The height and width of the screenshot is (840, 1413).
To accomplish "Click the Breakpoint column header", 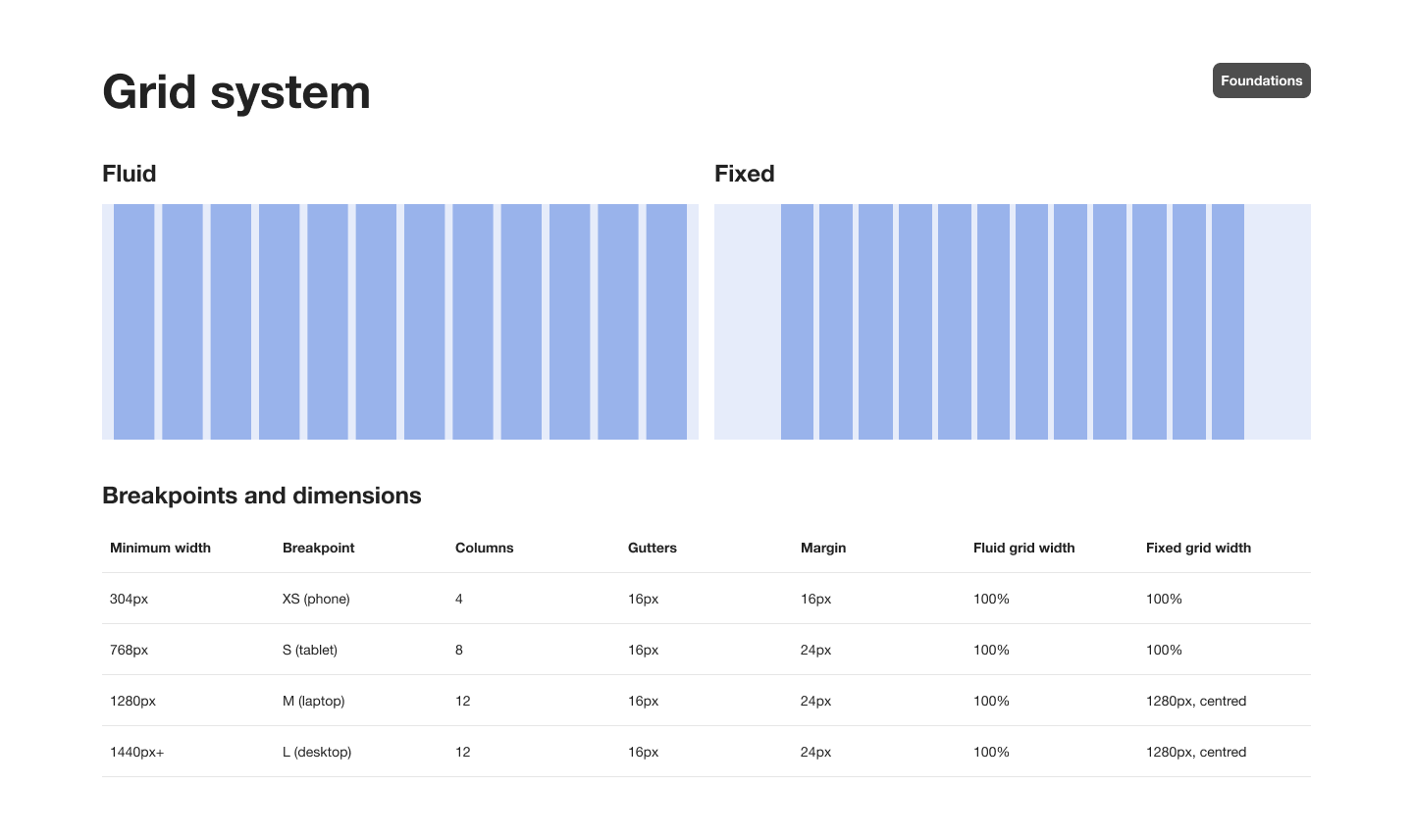I will [319, 548].
